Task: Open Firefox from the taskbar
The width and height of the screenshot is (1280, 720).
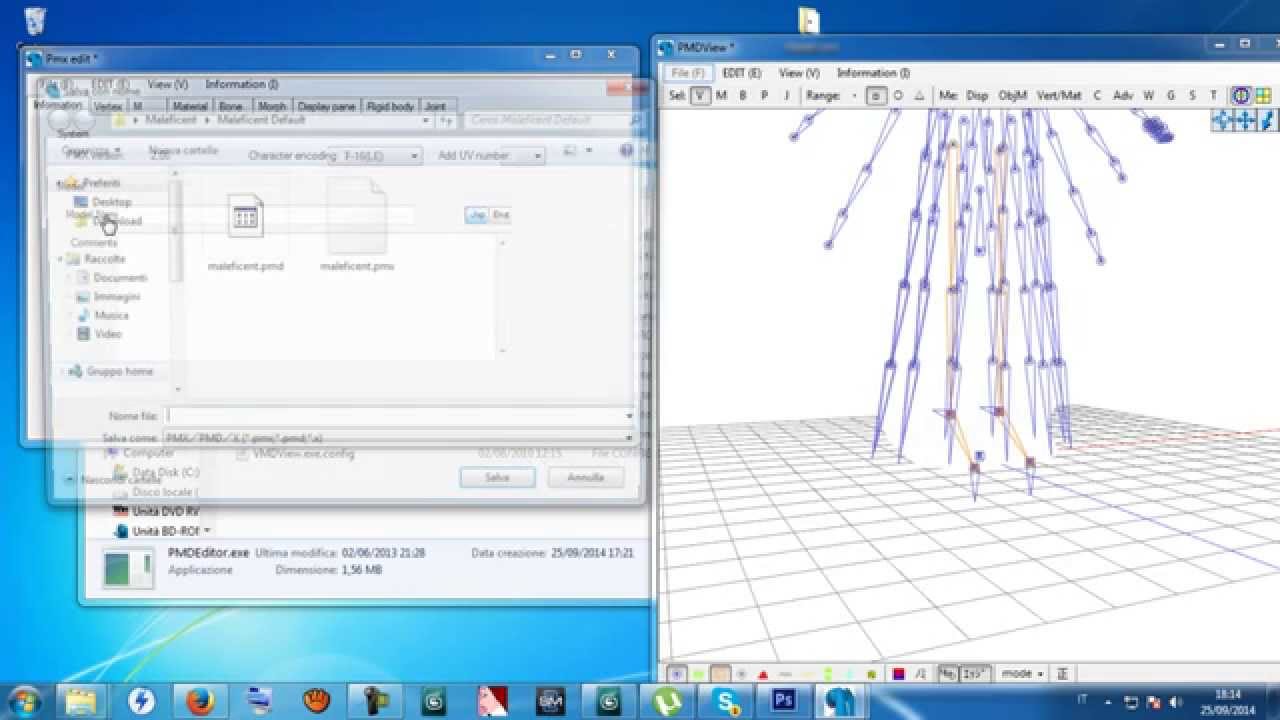Action: tap(200, 701)
